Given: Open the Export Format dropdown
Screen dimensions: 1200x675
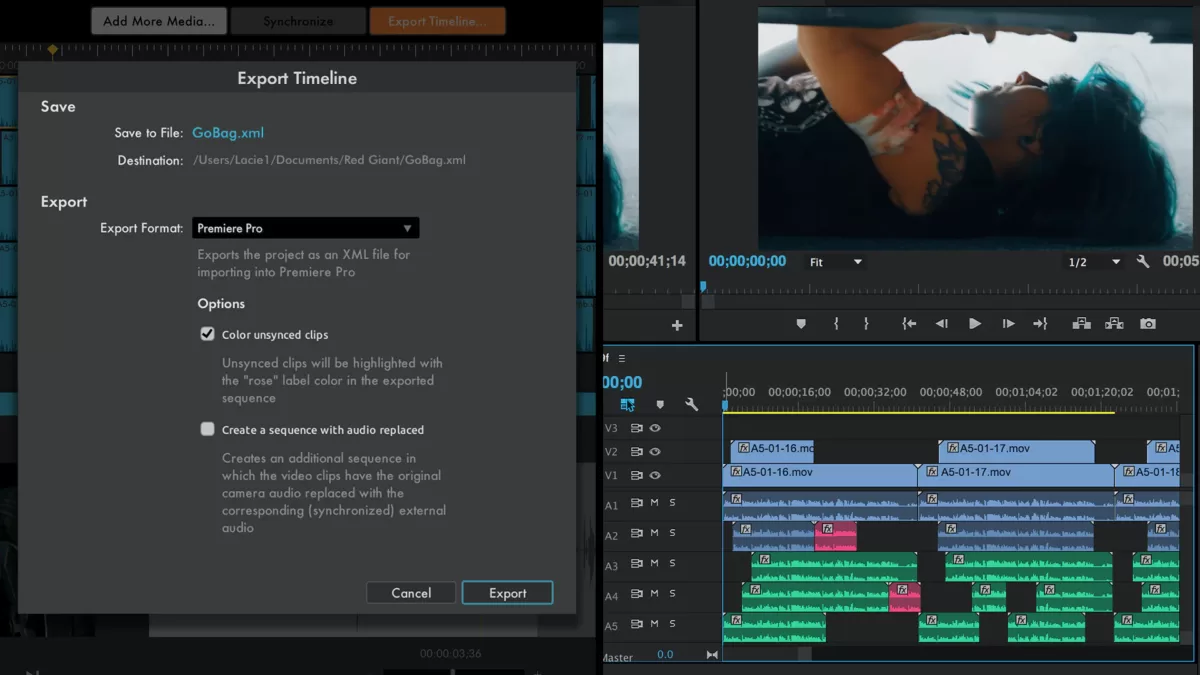Looking at the screenshot, I should [x=306, y=228].
